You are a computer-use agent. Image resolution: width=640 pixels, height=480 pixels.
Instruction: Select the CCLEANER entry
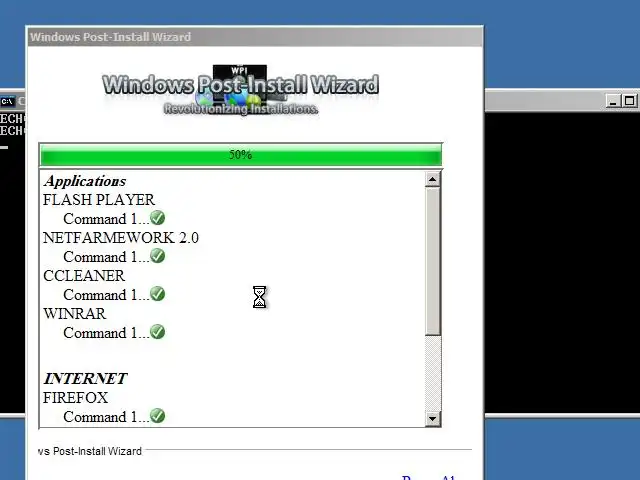point(84,276)
